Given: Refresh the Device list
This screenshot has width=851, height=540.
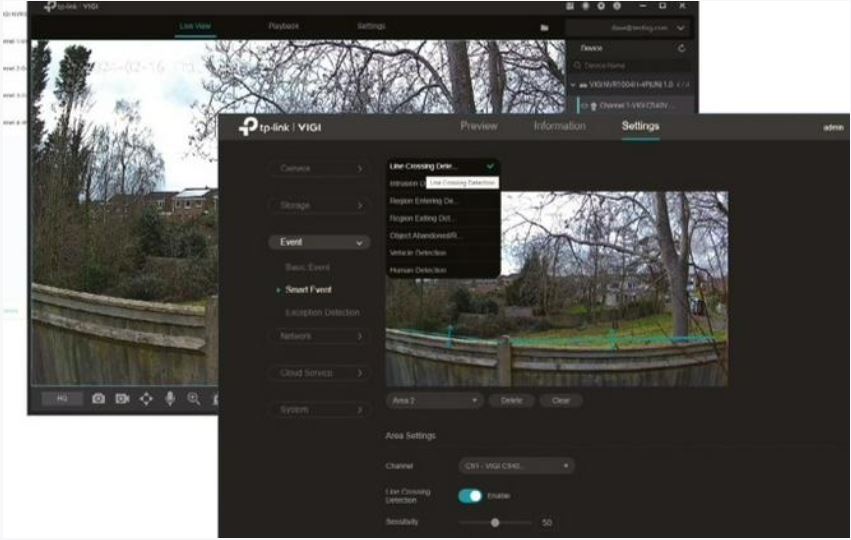Looking at the screenshot, I should (682, 47).
